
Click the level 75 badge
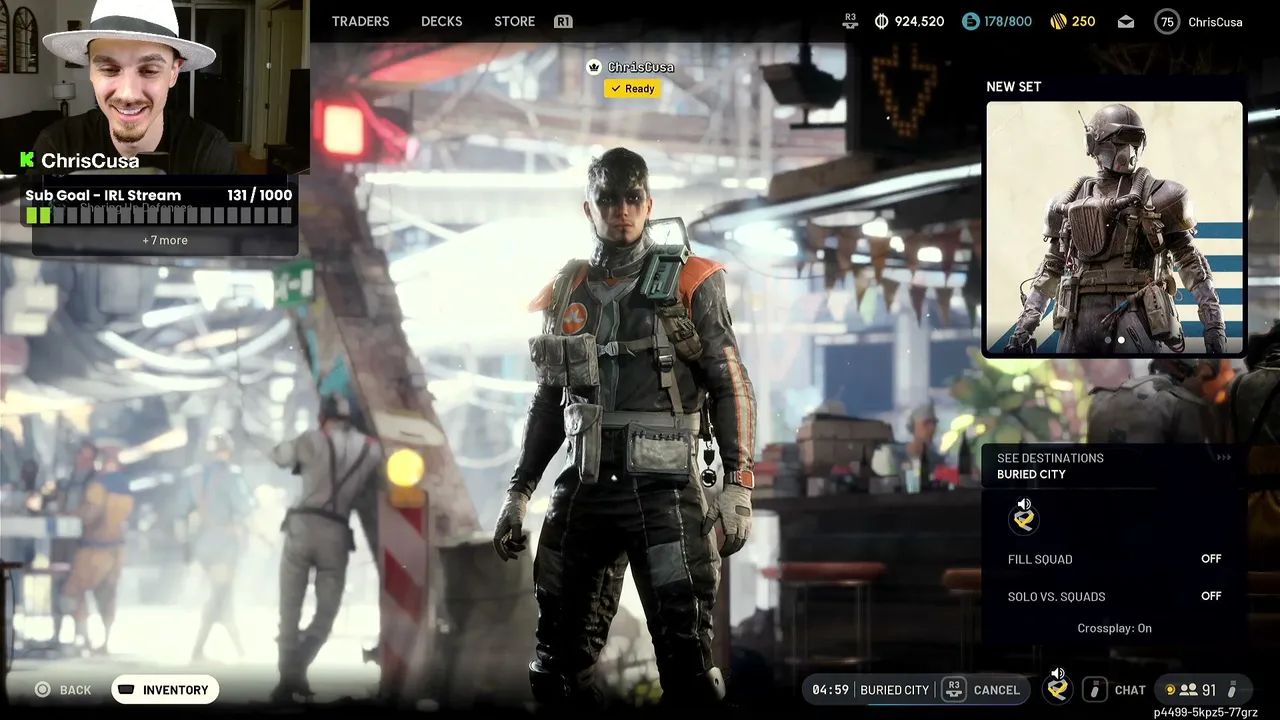(x=1167, y=21)
